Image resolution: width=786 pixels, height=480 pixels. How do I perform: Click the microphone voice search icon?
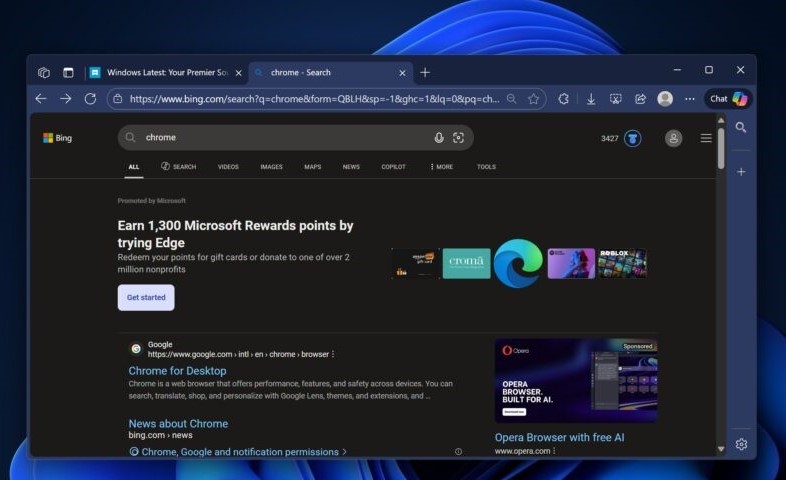(x=439, y=138)
